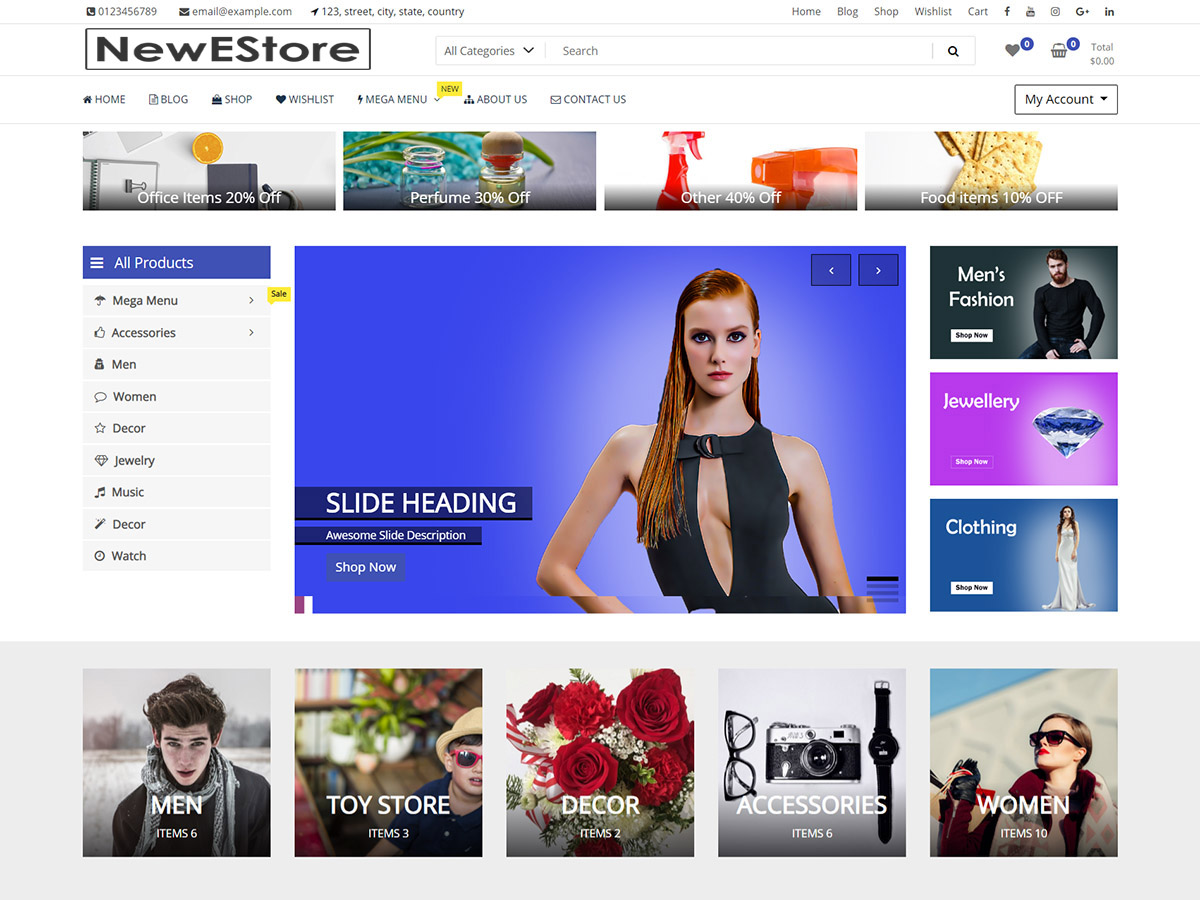Go to the previous slide arrow
Image resolution: width=1200 pixels, height=900 pixels.
coord(831,270)
